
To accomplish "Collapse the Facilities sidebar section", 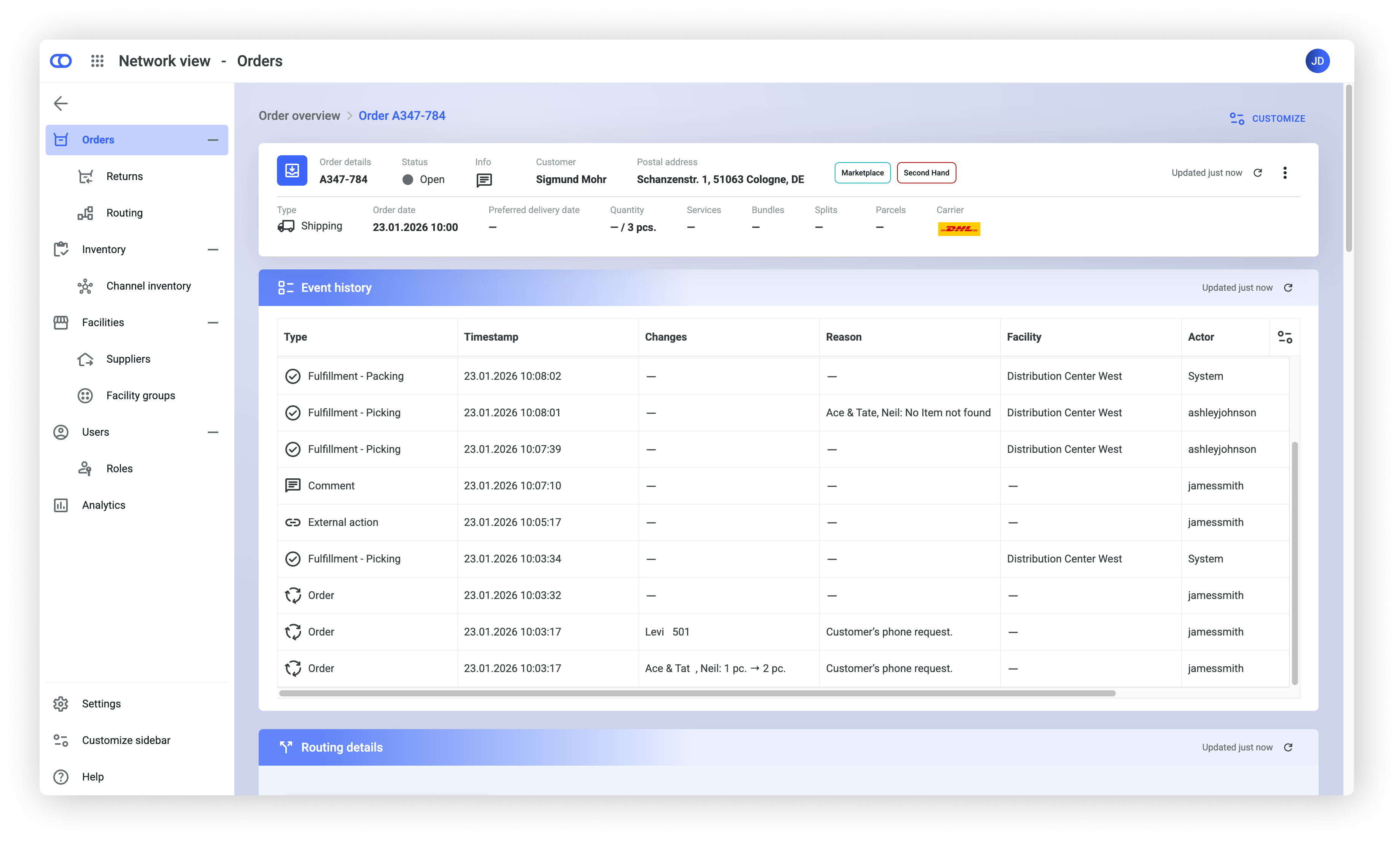I will (x=213, y=322).
